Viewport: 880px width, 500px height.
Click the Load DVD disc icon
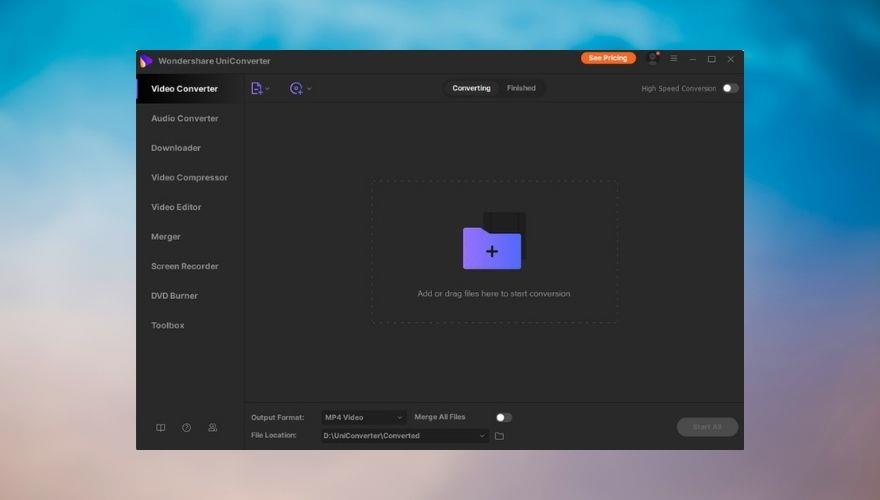tap(295, 88)
